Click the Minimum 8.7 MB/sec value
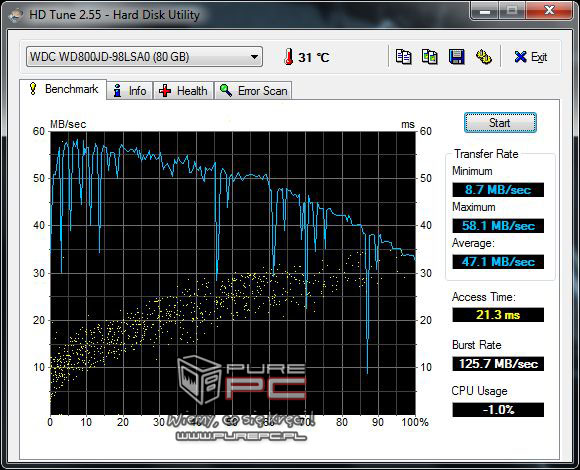 [x=498, y=190]
